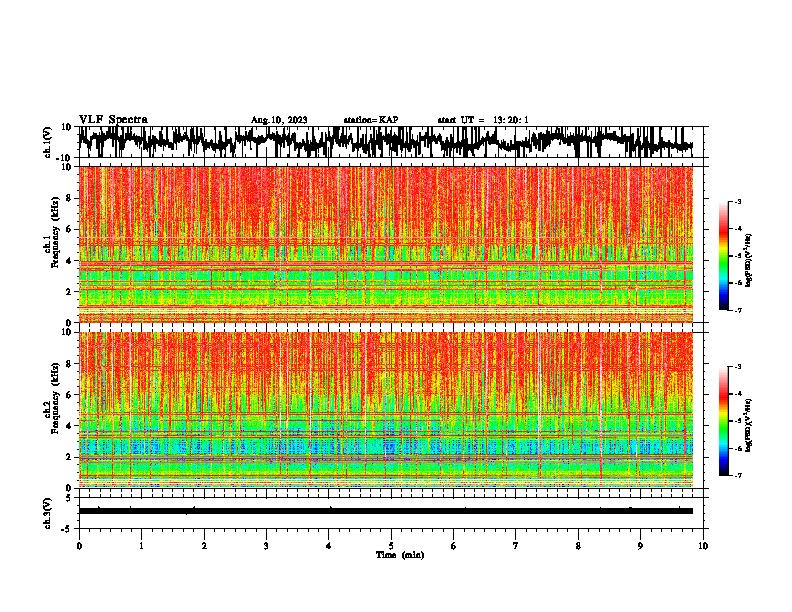The height and width of the screenshot is (612, 792).
Task: Select the ch.2 'Frequency (kHz)' axis label
Action: click(x=55, y=398)
